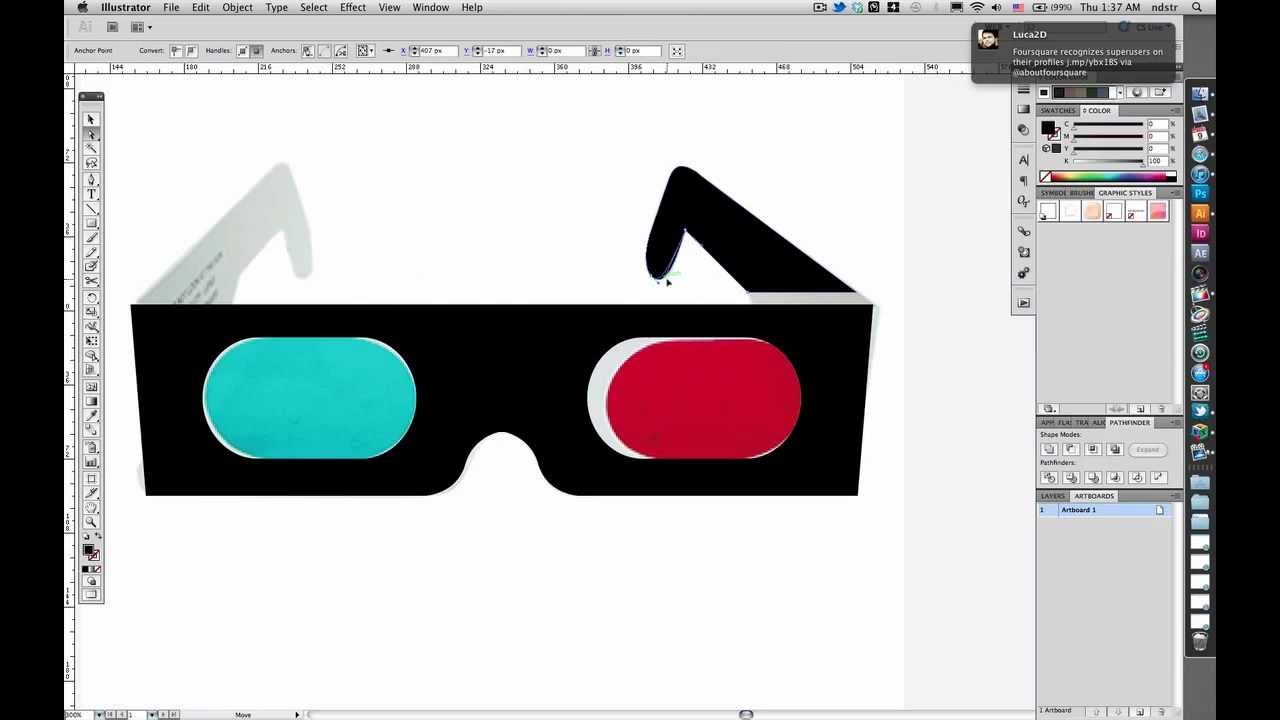Open collapsed Paragraph panel icon

[1023, 181]
